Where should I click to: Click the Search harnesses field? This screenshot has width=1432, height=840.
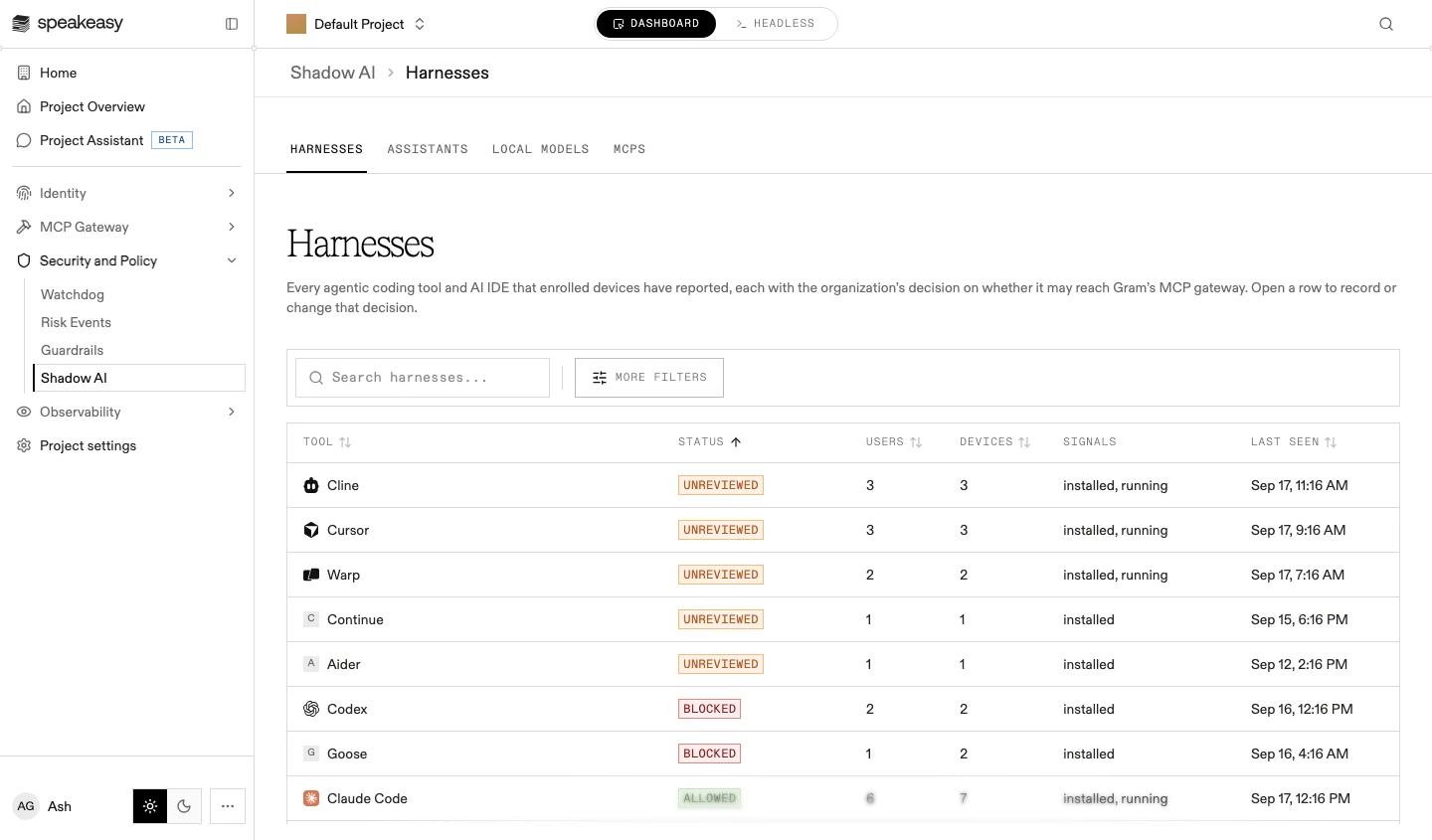click(423, 378)
